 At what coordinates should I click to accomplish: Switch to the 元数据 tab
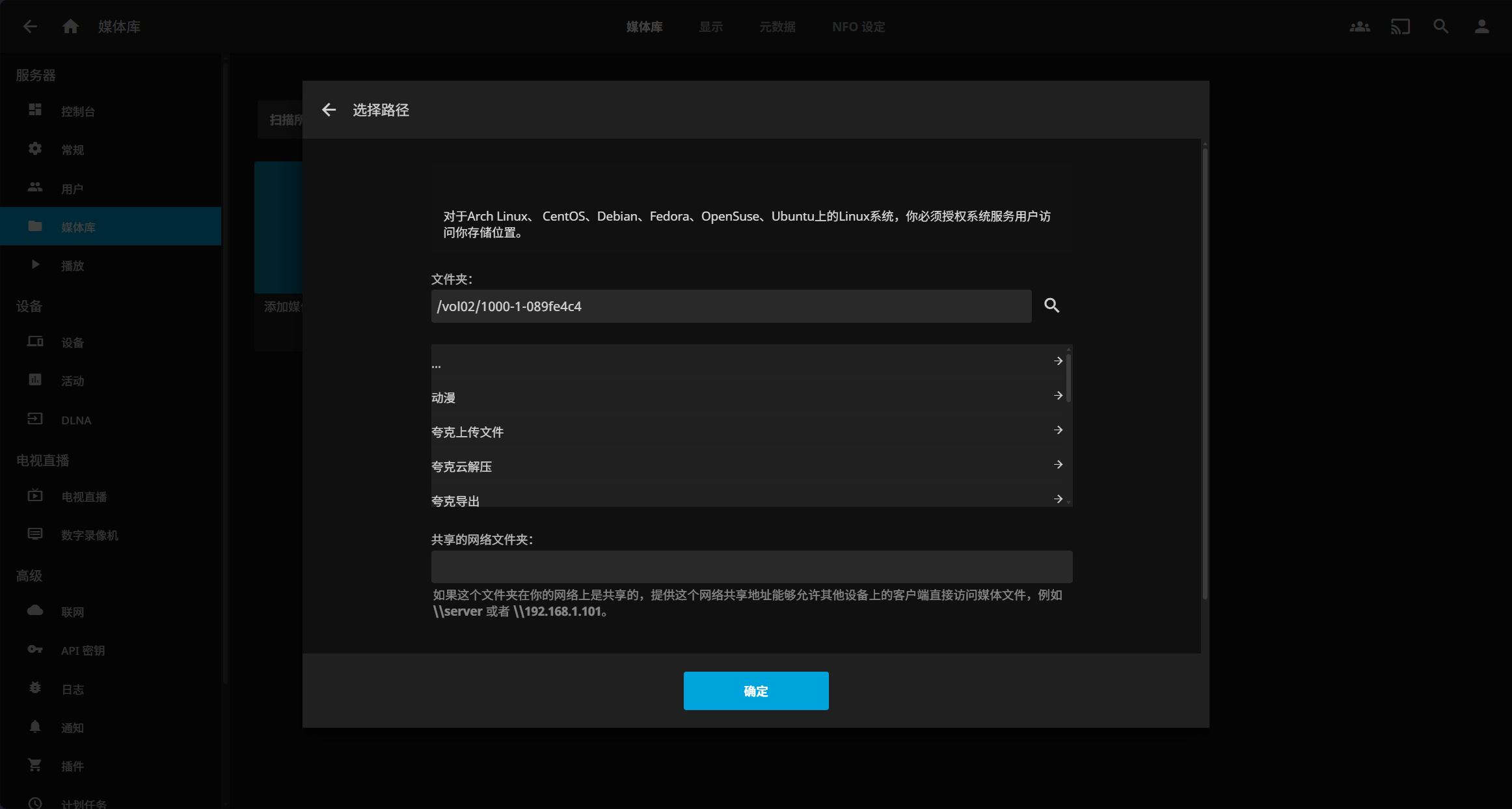(778, 27)
